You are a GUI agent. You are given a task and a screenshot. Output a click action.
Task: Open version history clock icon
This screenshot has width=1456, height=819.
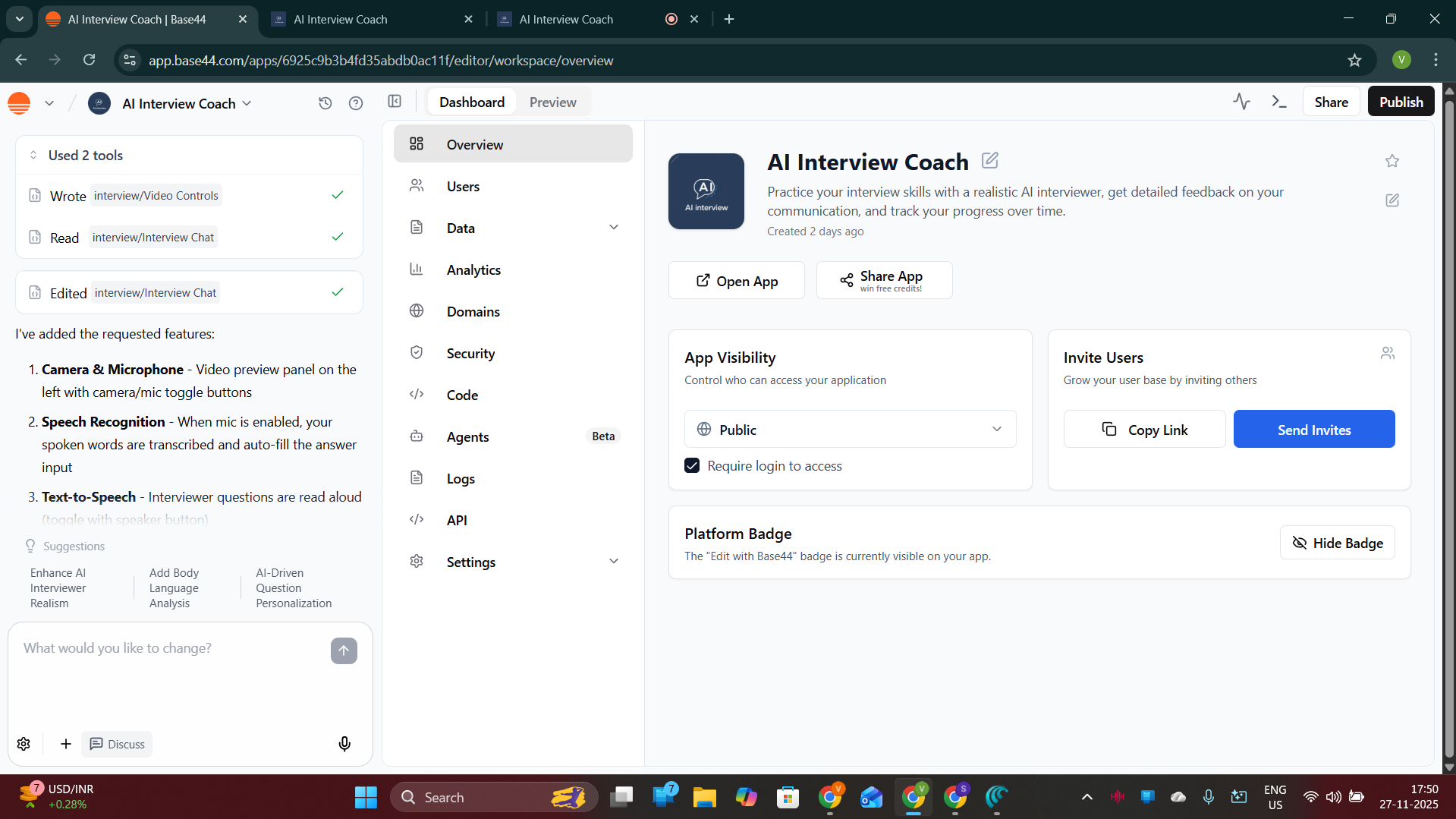point(325,103)
